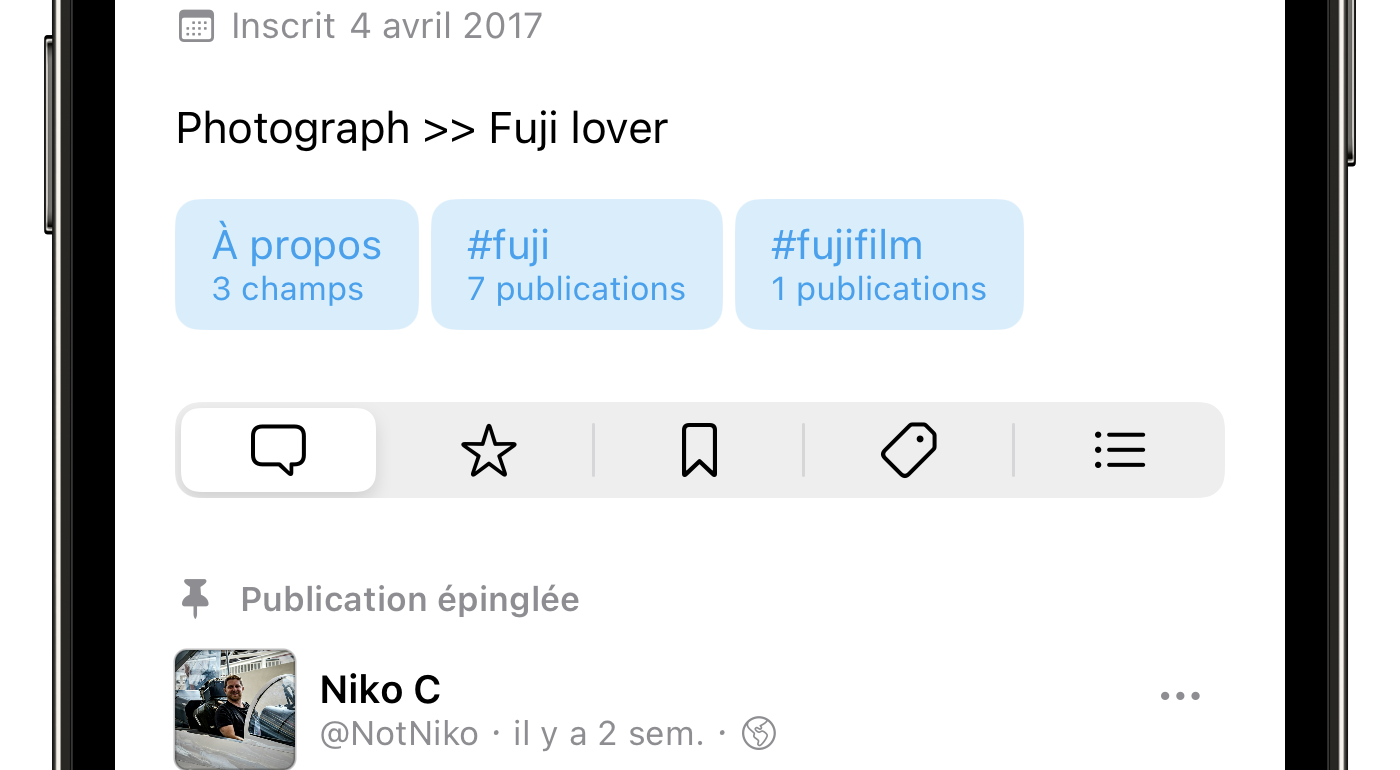Open the bookmark tab
The image size is (1400, 770).
pyautogui.click(x=699, y=450)
